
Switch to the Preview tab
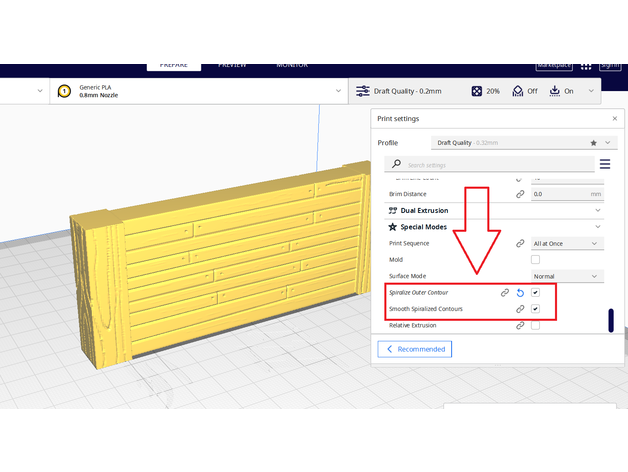(x=232, y=65)
